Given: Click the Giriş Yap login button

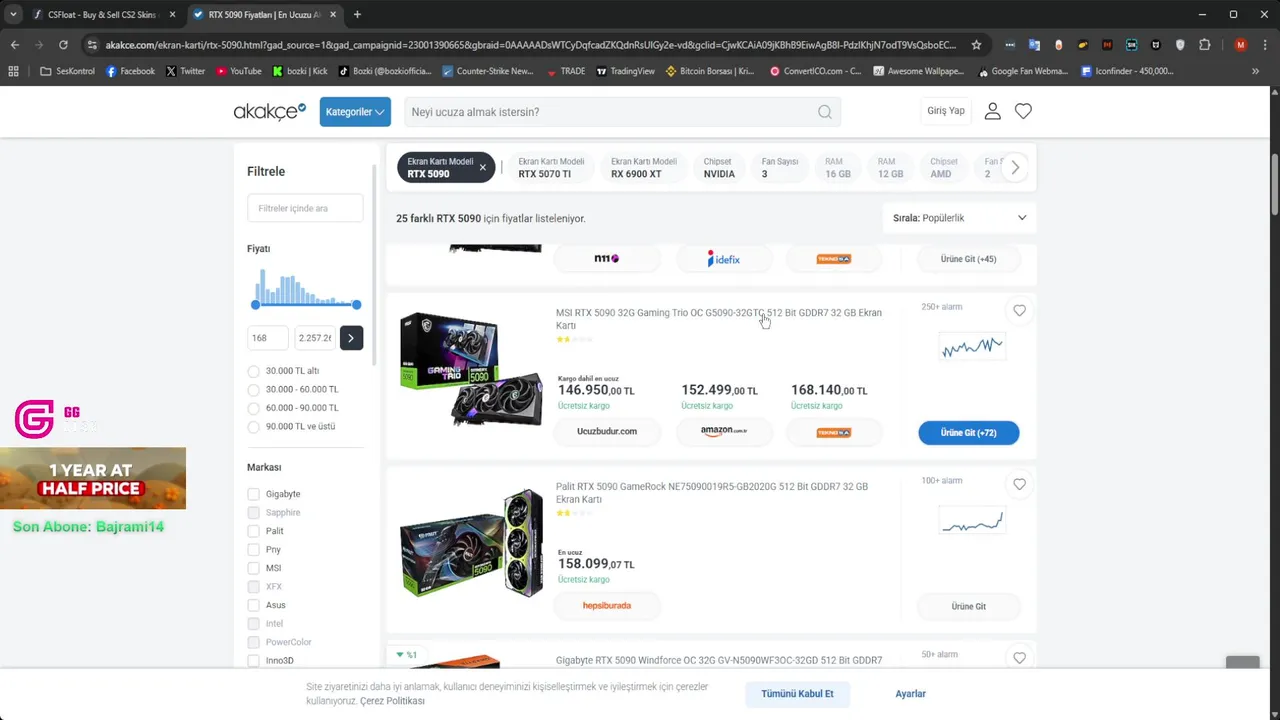Looking at the screenshot, I should [x=946, y=111].
